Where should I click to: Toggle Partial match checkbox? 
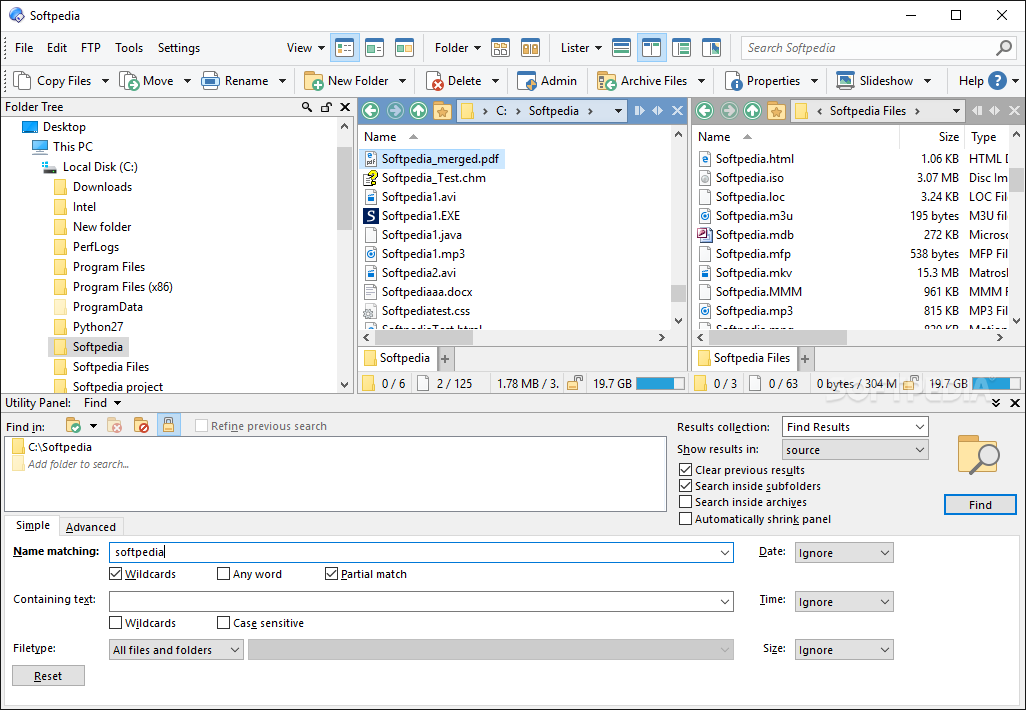click(x=331, y=574)
